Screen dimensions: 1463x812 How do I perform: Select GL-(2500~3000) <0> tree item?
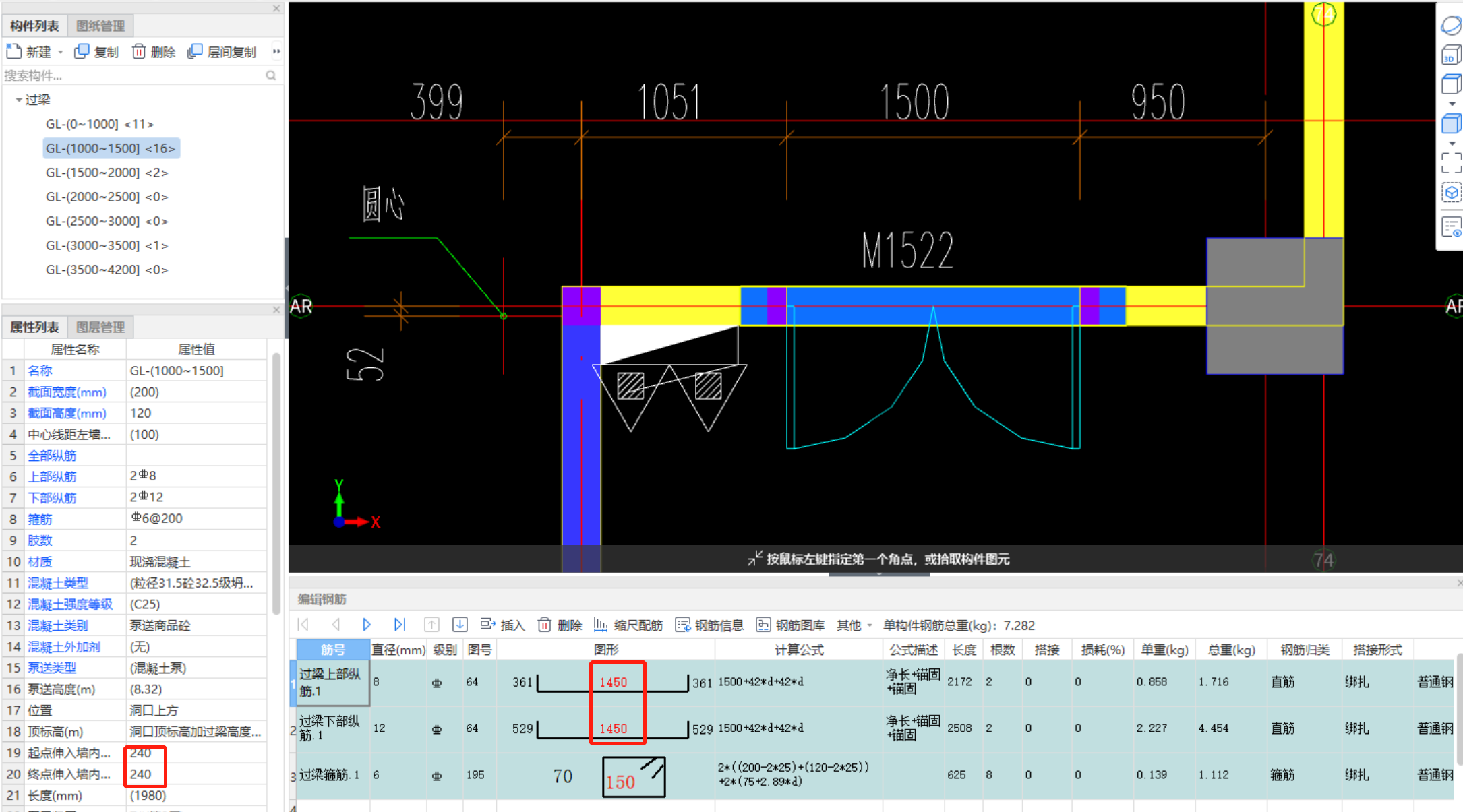pyautogui.click(x=107, y=221)
